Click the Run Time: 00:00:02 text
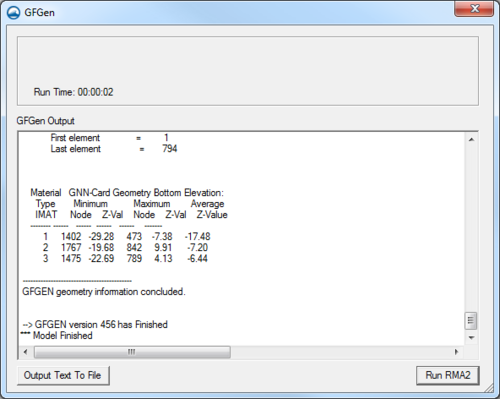Screen dimensions: 500x399 click(73, 92)
